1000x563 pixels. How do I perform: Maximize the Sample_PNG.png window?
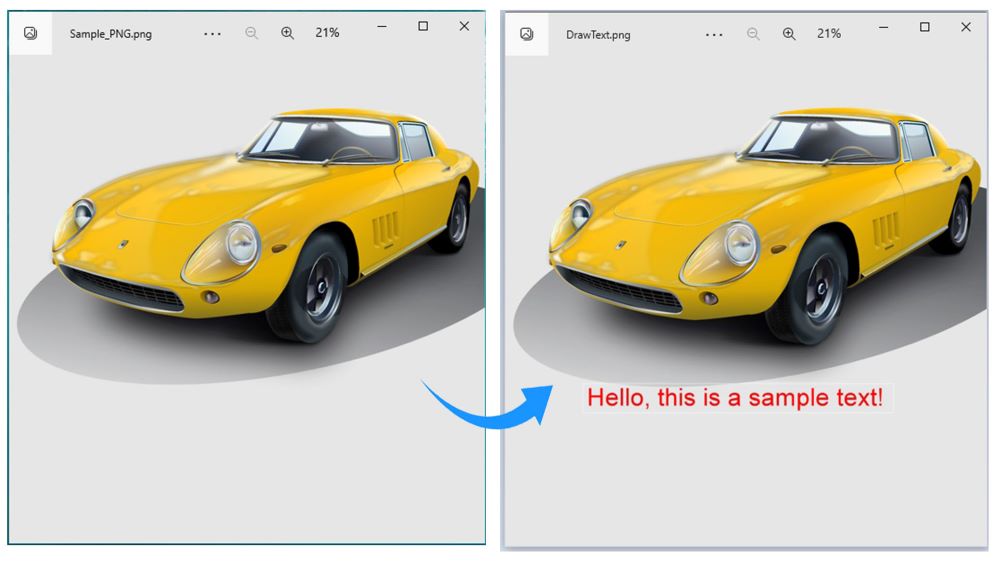423,27
